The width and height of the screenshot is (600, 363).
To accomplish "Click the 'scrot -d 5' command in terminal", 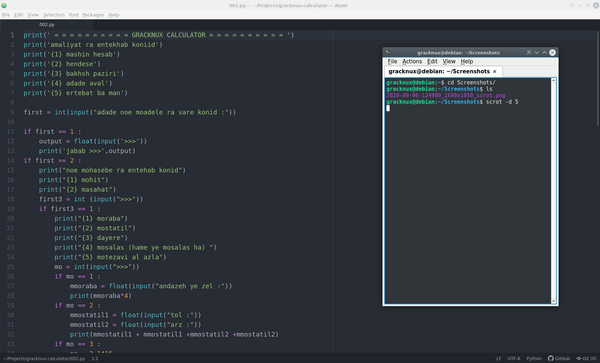I will click(x=502, y=102).
